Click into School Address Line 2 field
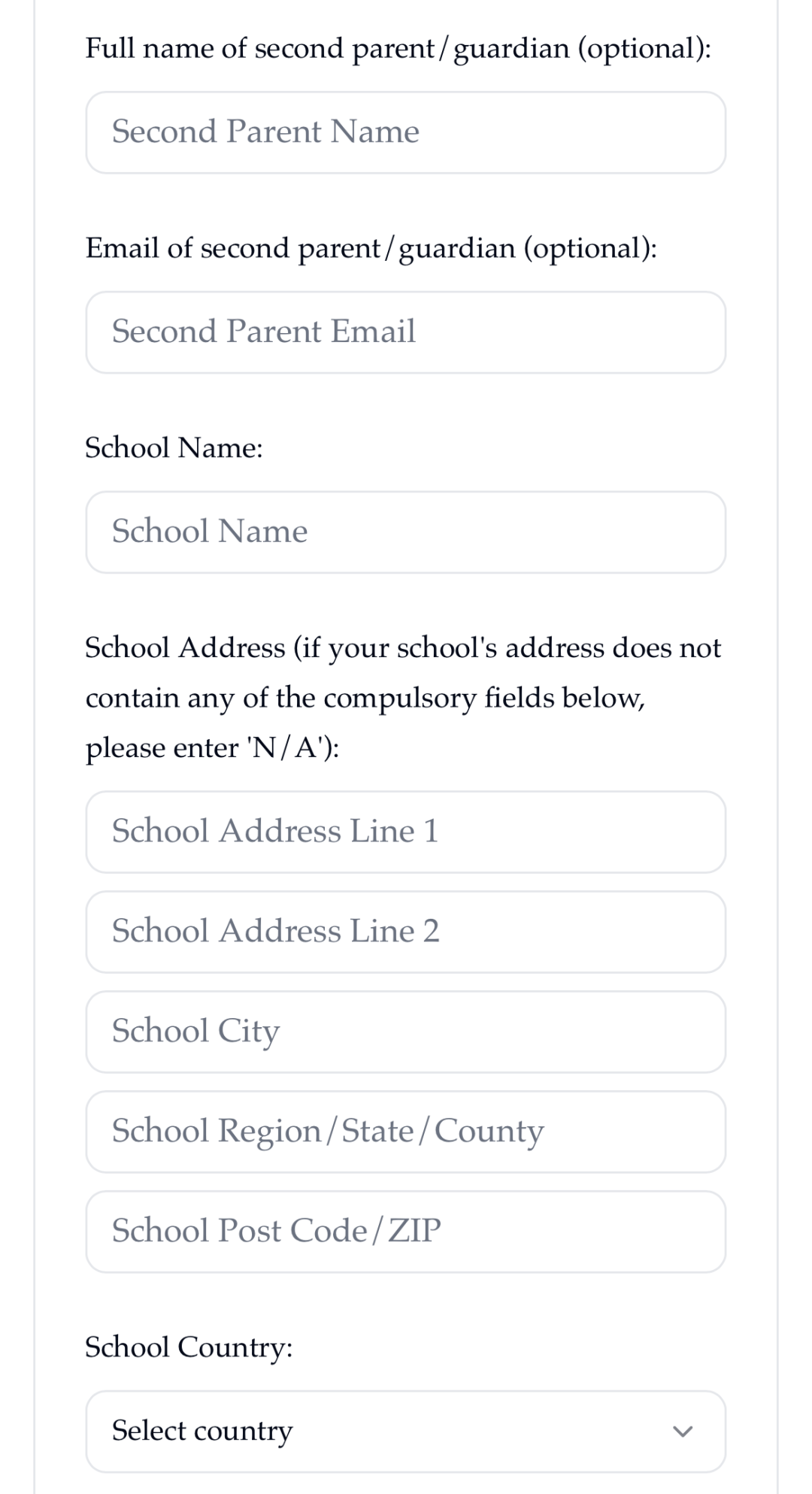Screen dimensions: 812x1494 [x=406, y=932]
